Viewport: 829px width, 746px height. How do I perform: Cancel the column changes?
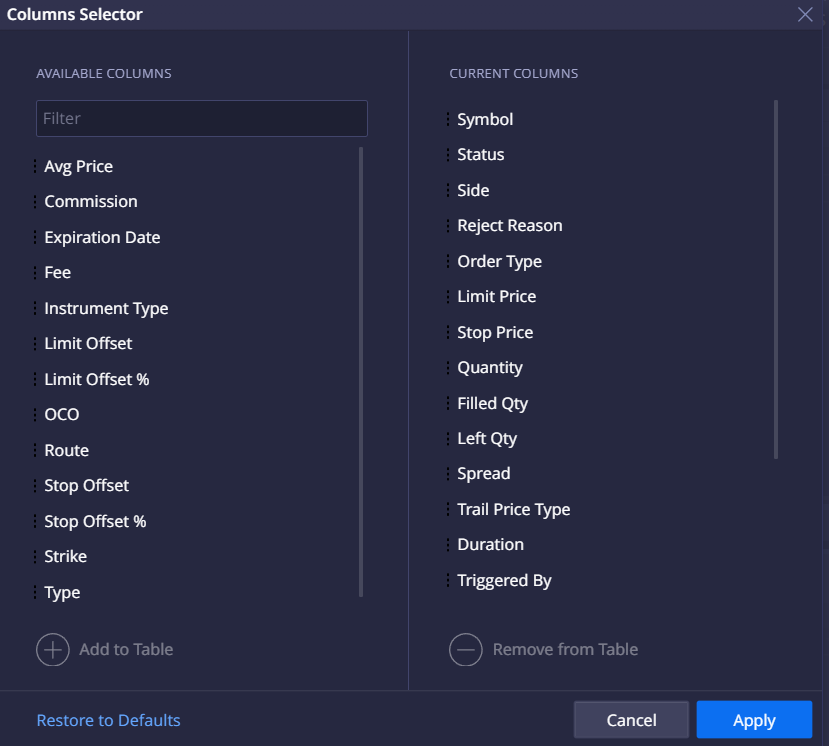click(631, 720)
